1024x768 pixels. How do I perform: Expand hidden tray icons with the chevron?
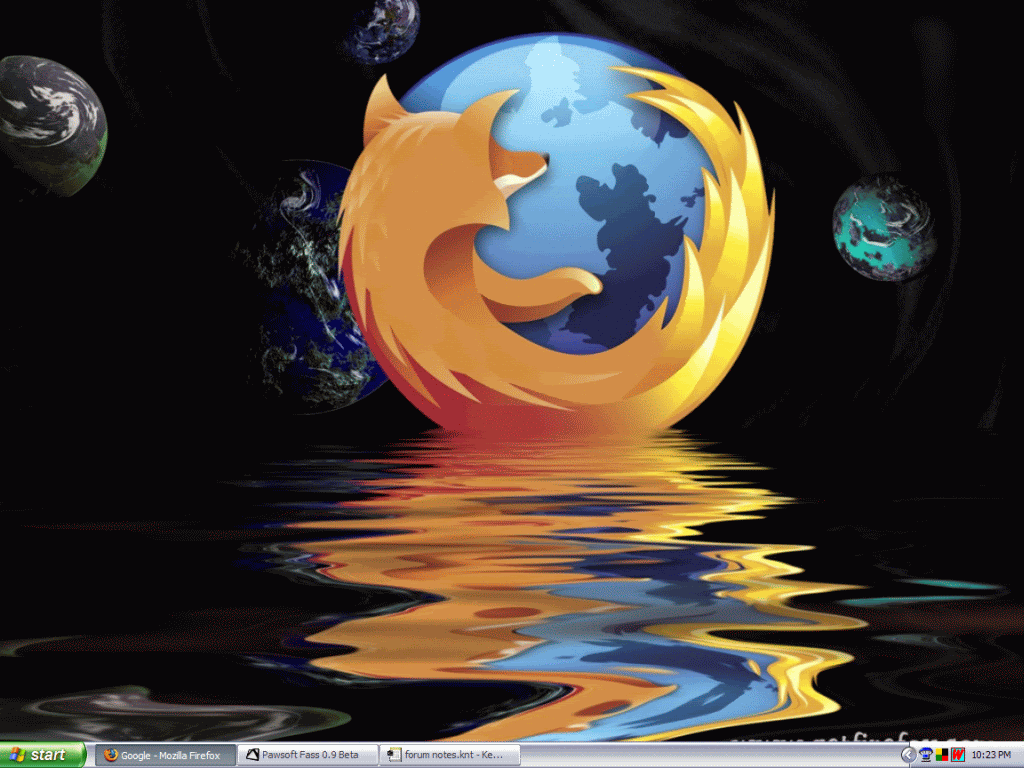pyautogui.click(x=908, y=756)
